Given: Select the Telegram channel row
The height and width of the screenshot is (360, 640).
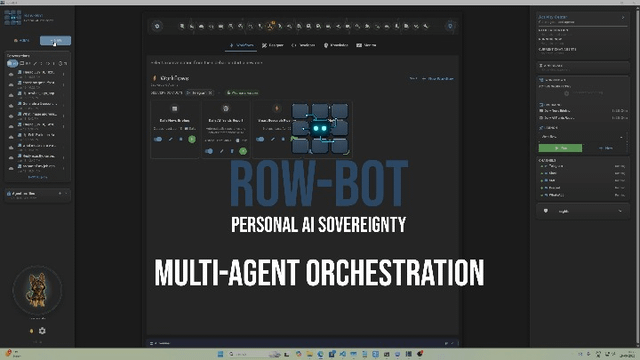Looking at the screenshot, I should (x=582, y=166).
